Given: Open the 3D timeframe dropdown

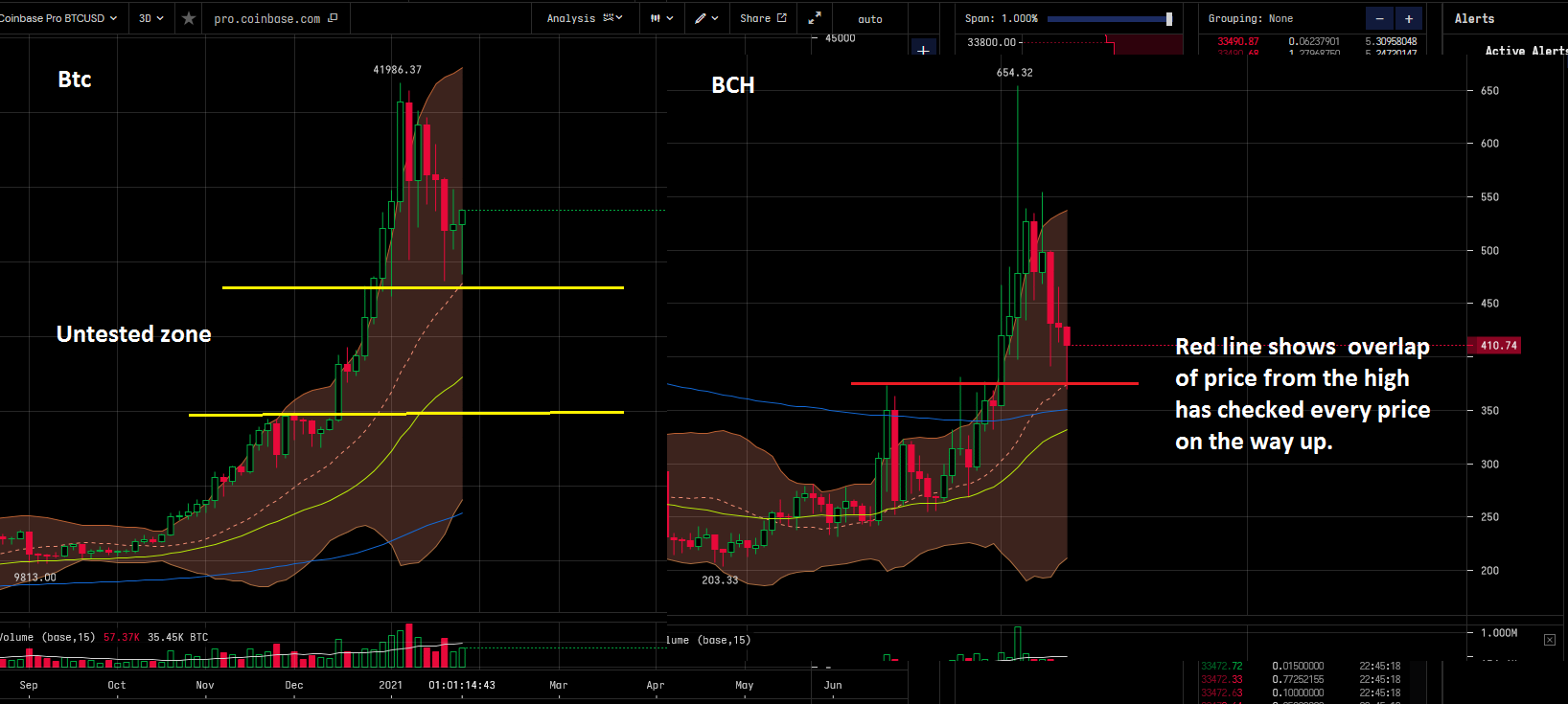Looking at the screenshot, I should click(x=151, y=18).
